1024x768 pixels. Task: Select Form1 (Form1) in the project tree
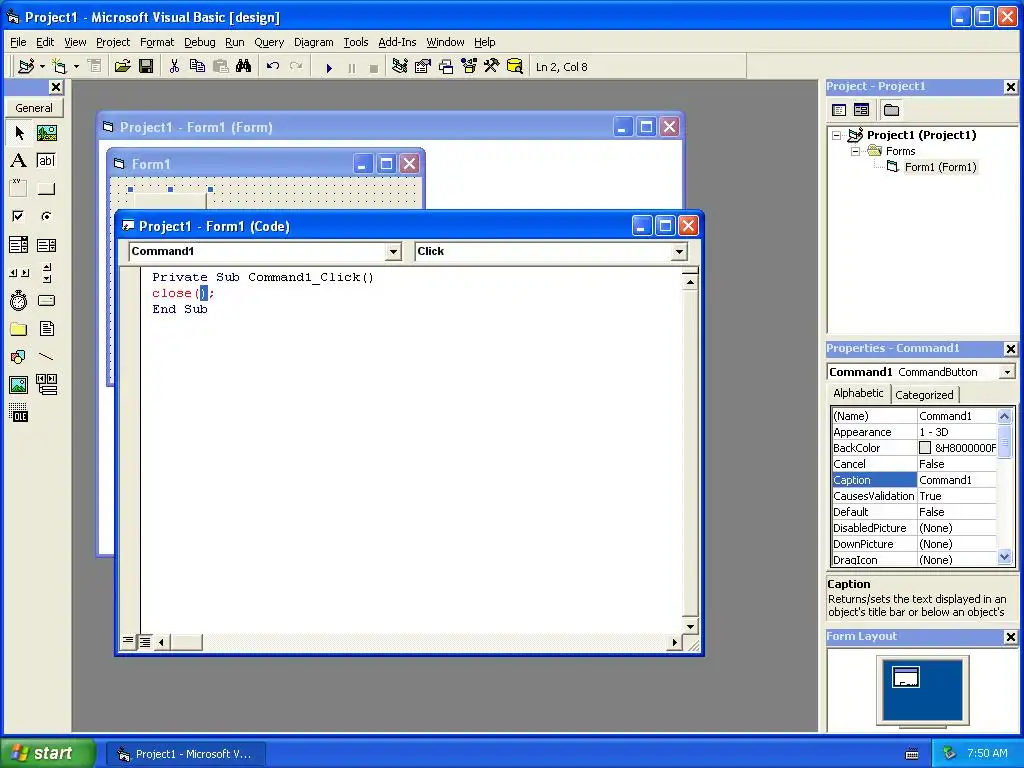940,167
